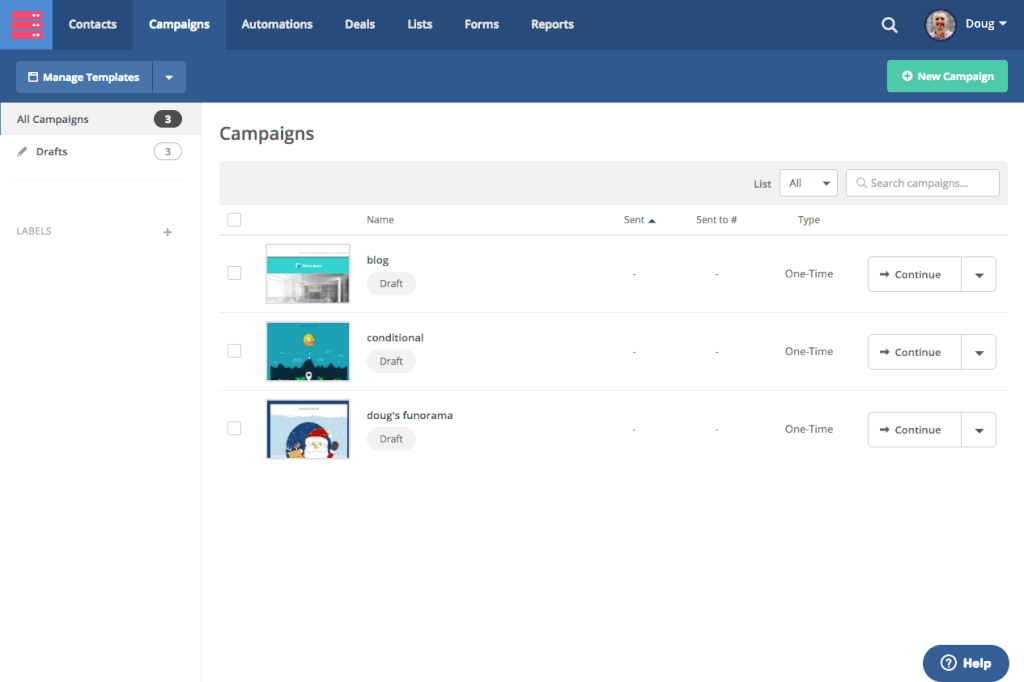The image size is (1024, 682).
Task: Open search with the magnifier icon
Action: point(889,25)
